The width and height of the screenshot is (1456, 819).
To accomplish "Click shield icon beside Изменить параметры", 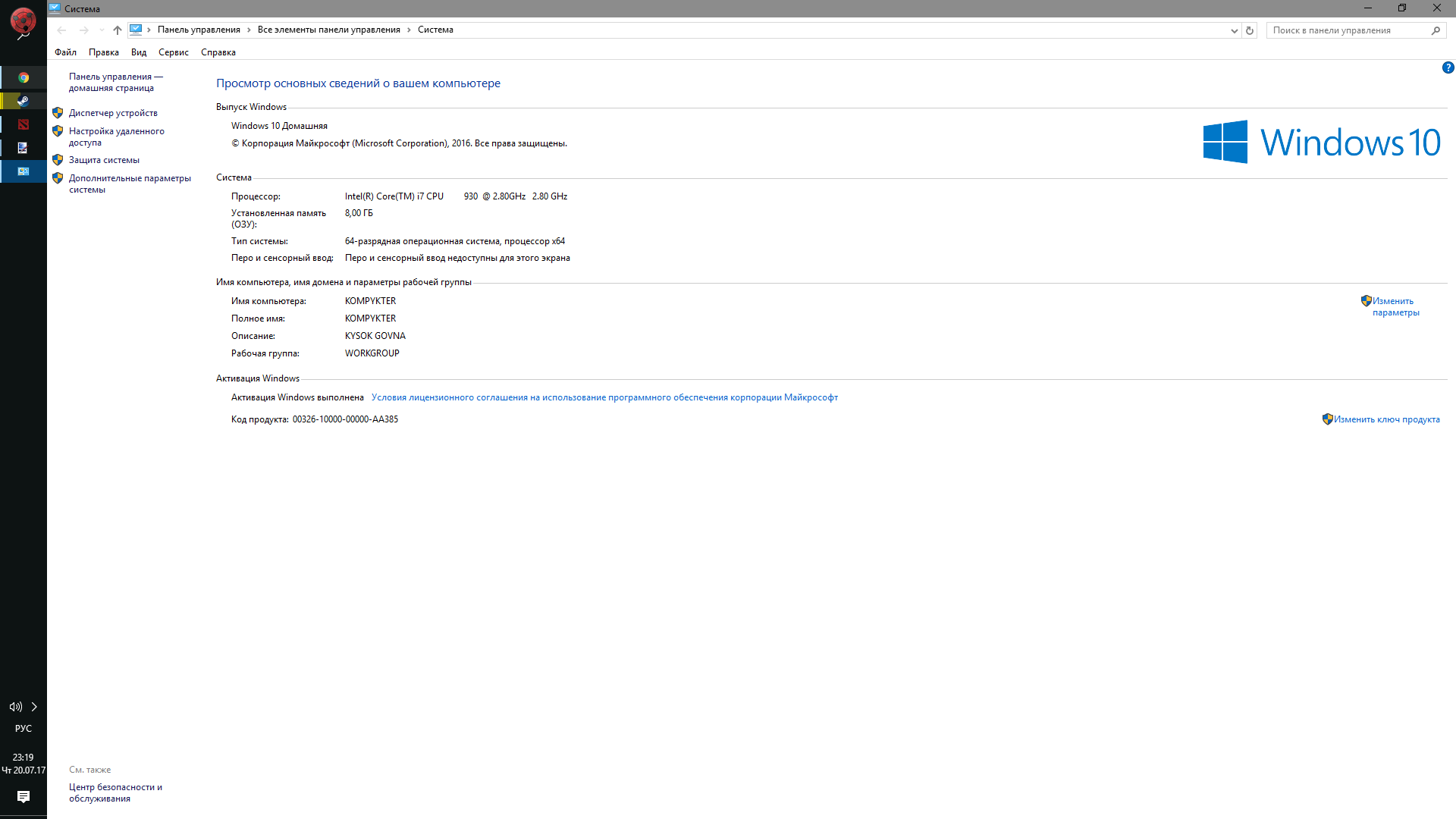I will (1367, 301).
